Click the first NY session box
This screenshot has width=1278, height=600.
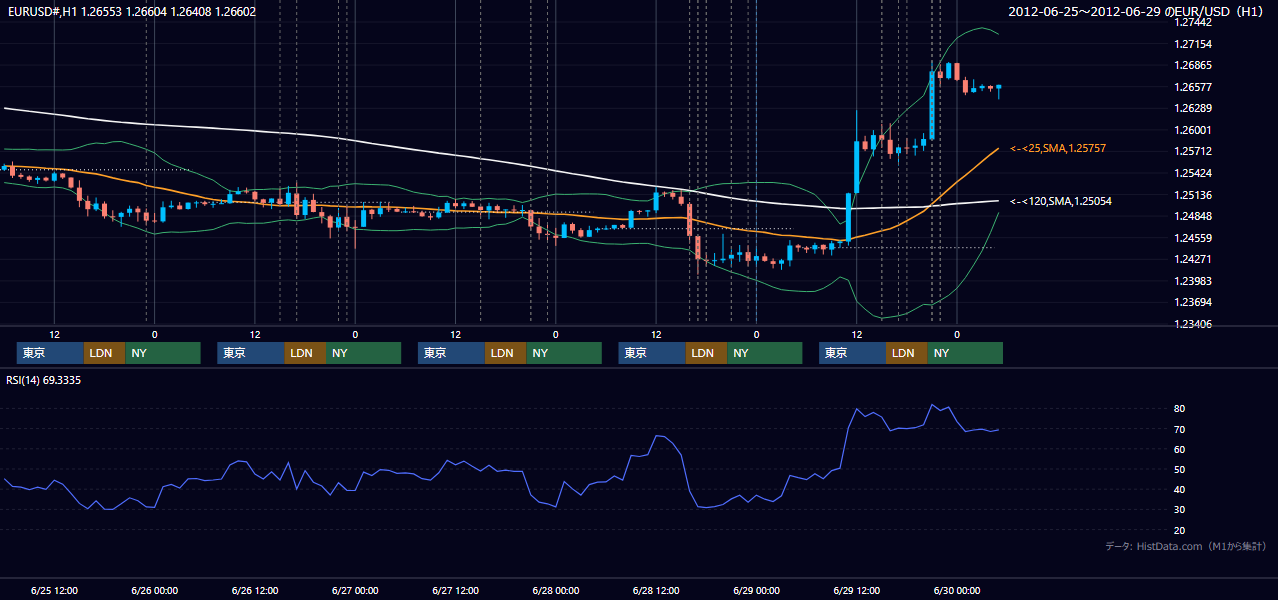pyautogui.click(x=163, y=353)
